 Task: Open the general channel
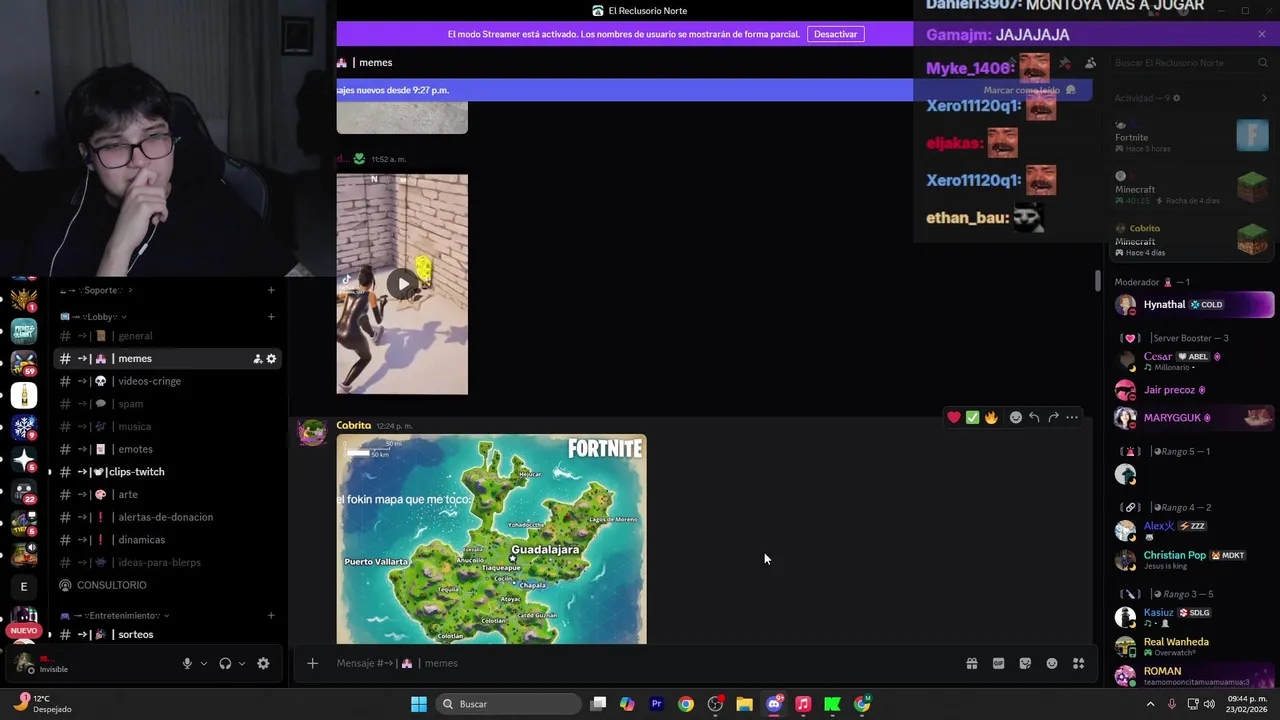coord(167,336)
